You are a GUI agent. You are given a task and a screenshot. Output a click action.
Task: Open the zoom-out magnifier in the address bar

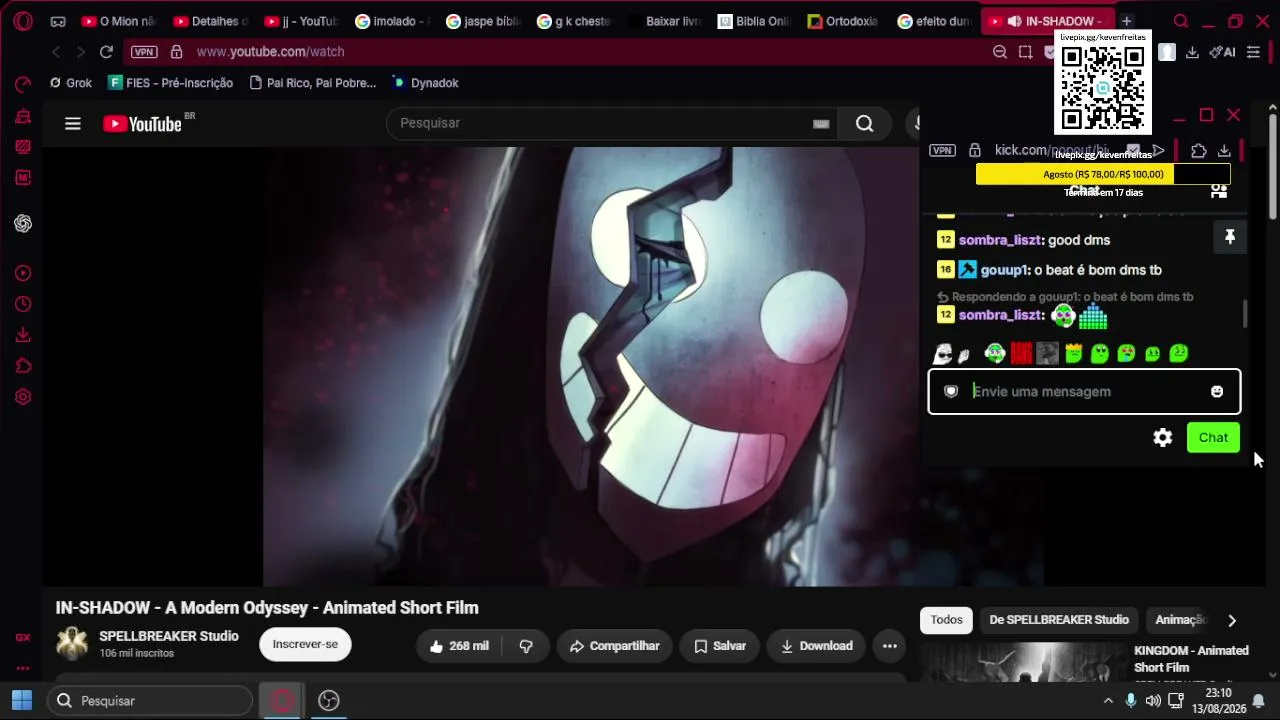(1000, 52)
